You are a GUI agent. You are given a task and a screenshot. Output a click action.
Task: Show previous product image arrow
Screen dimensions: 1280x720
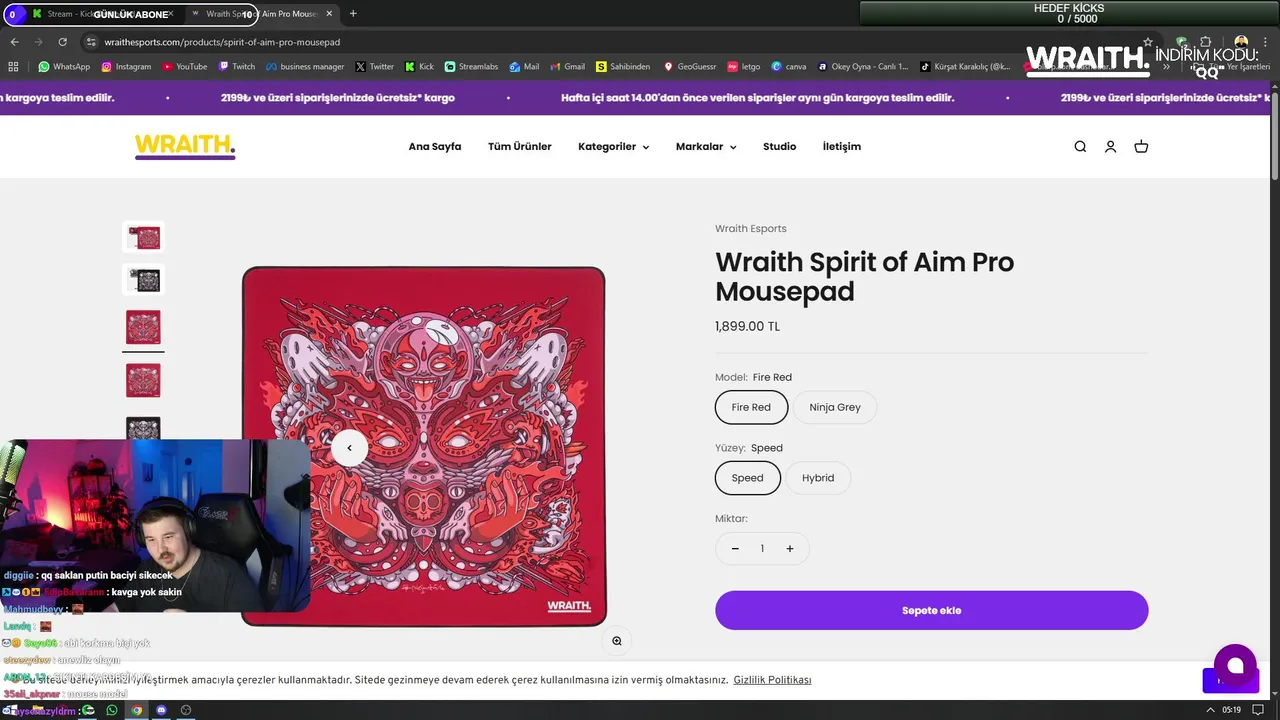[x=349, y=448]
